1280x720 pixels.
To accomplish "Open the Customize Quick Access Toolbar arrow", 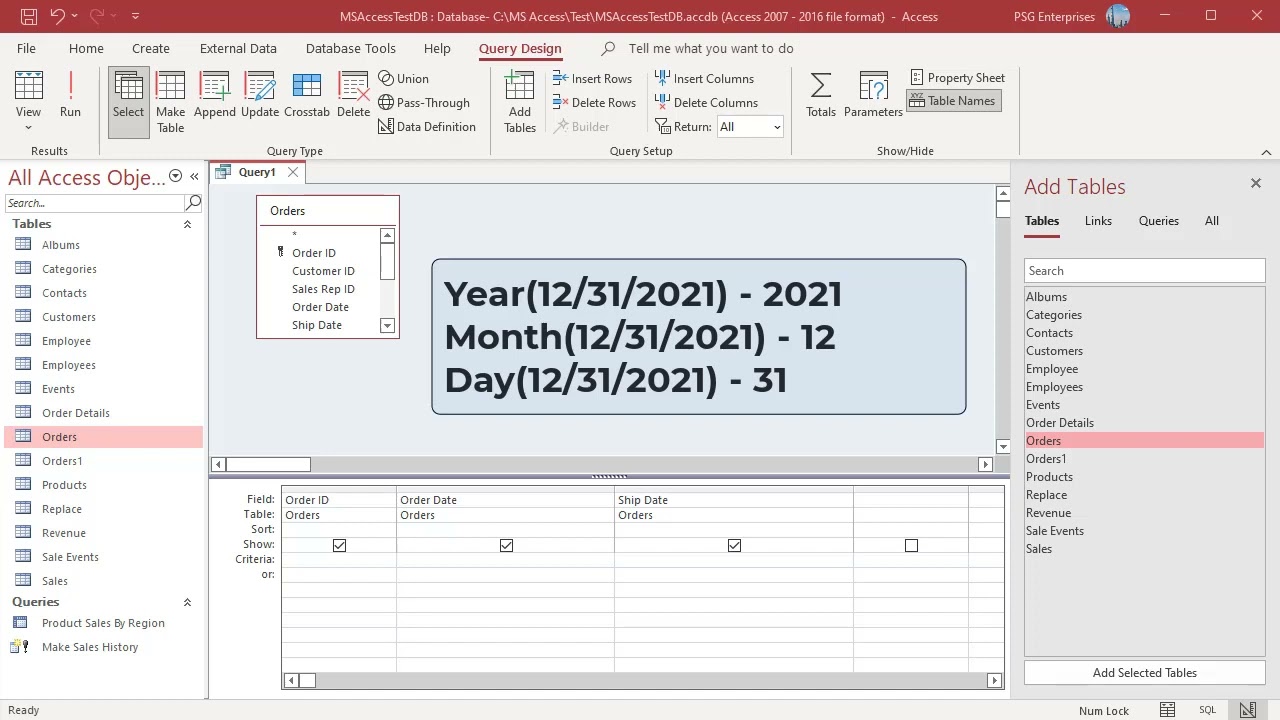I will click(x=135, y=16).
